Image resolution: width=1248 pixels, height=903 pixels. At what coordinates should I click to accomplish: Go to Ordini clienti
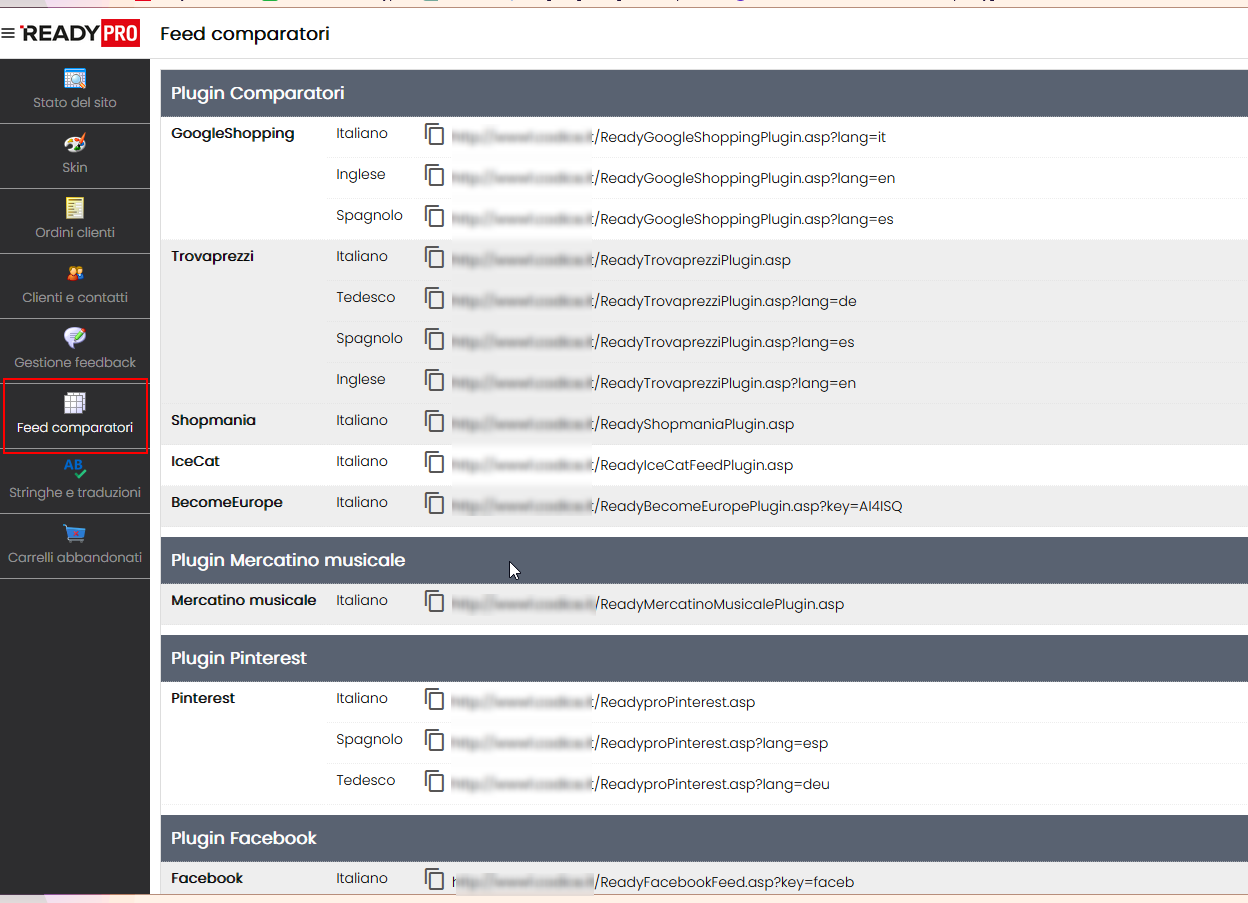coord(75,221)
